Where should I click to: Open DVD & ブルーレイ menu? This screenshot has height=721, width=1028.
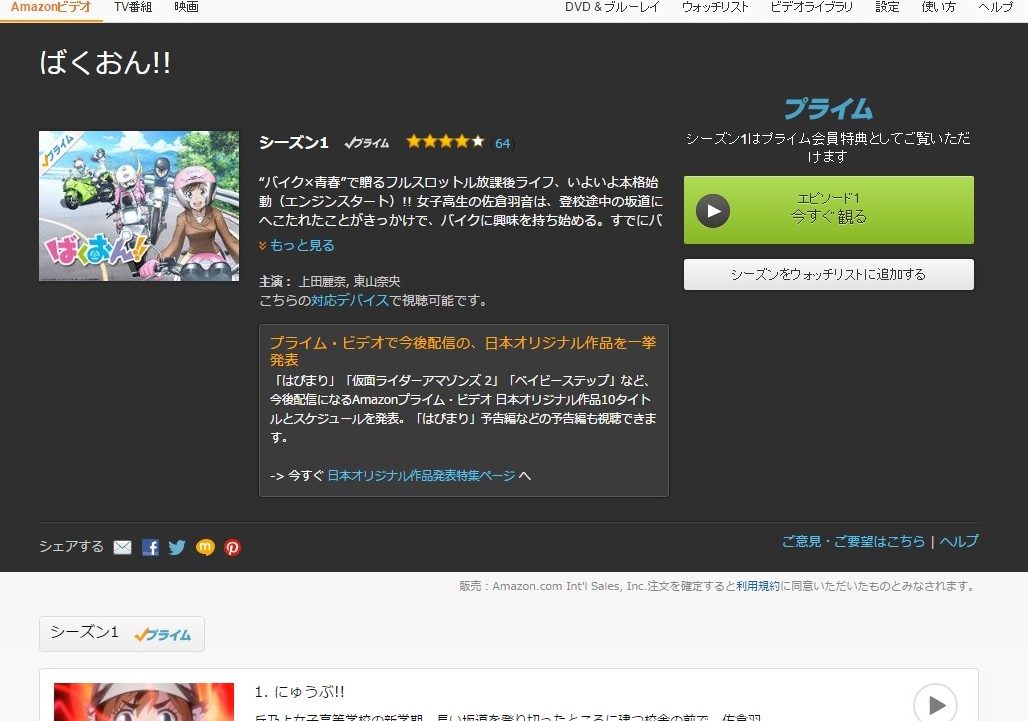pyautogui.click(x=612, y=7)
